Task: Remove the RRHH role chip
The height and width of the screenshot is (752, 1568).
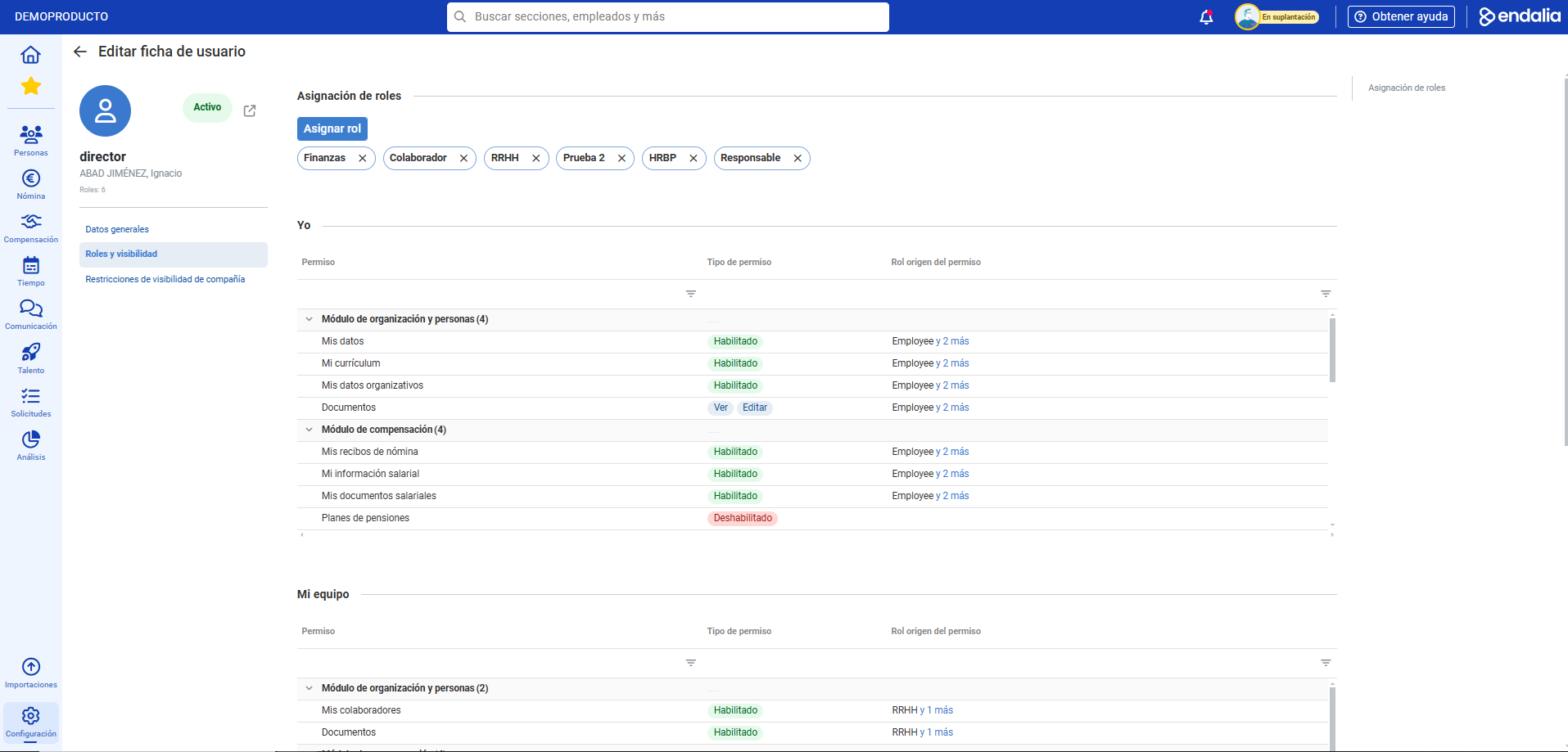Action: (535, 158)
